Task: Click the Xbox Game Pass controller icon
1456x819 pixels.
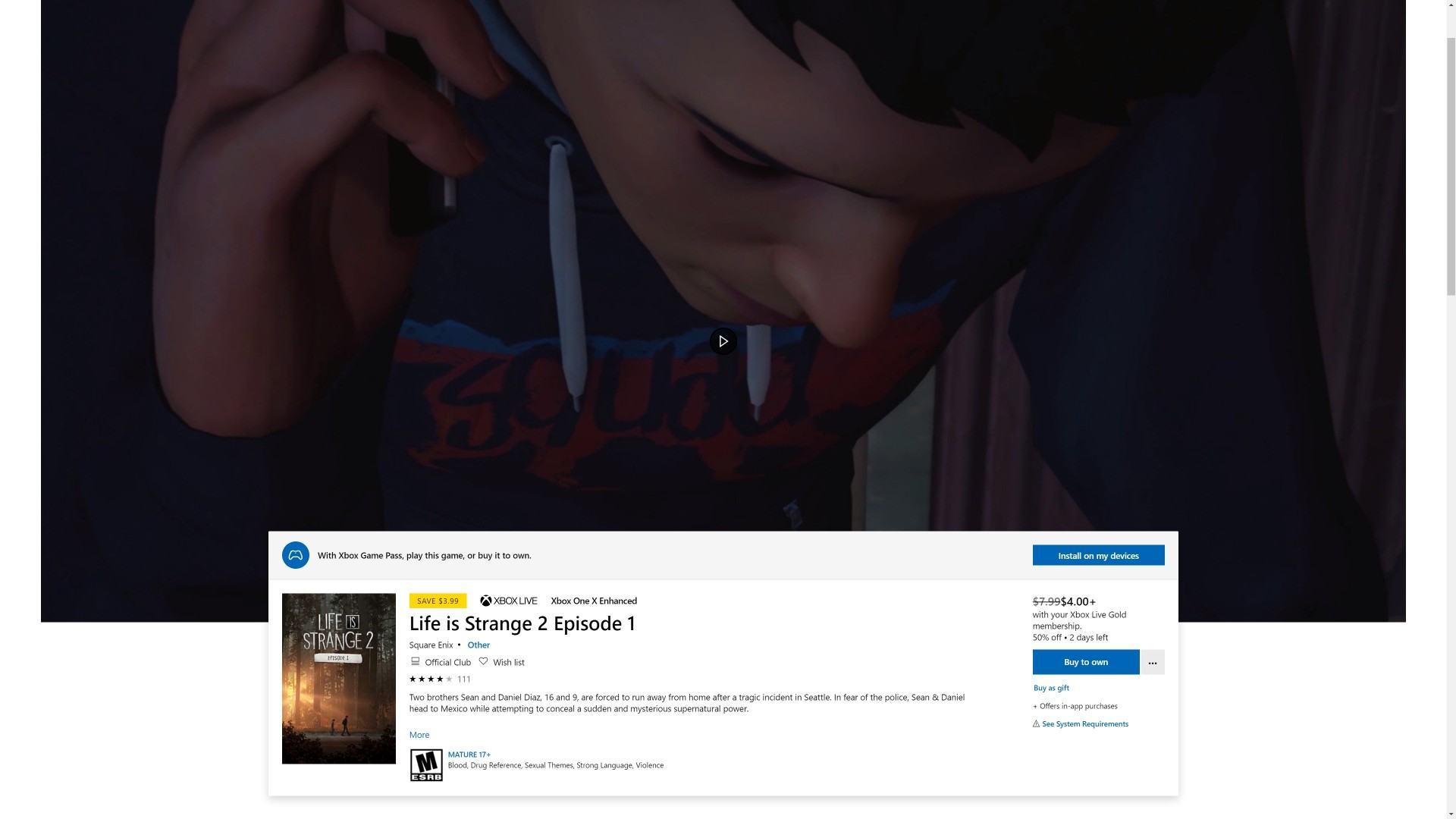Action: click(296, 555)
